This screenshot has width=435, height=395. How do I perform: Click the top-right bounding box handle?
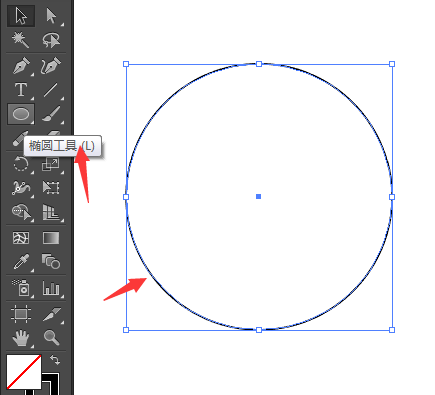[392, 64]
